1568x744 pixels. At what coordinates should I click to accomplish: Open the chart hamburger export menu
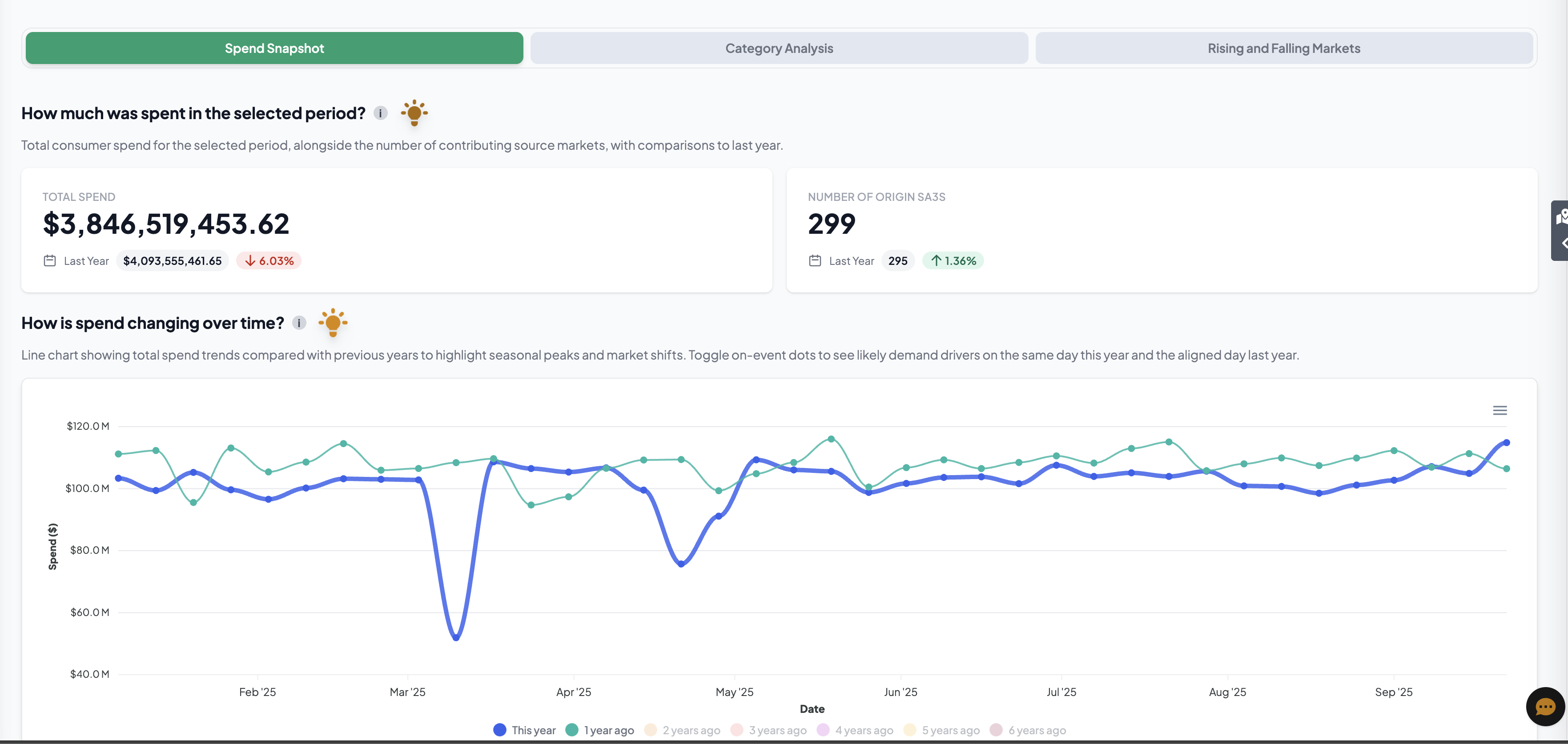click(1499, 411)
